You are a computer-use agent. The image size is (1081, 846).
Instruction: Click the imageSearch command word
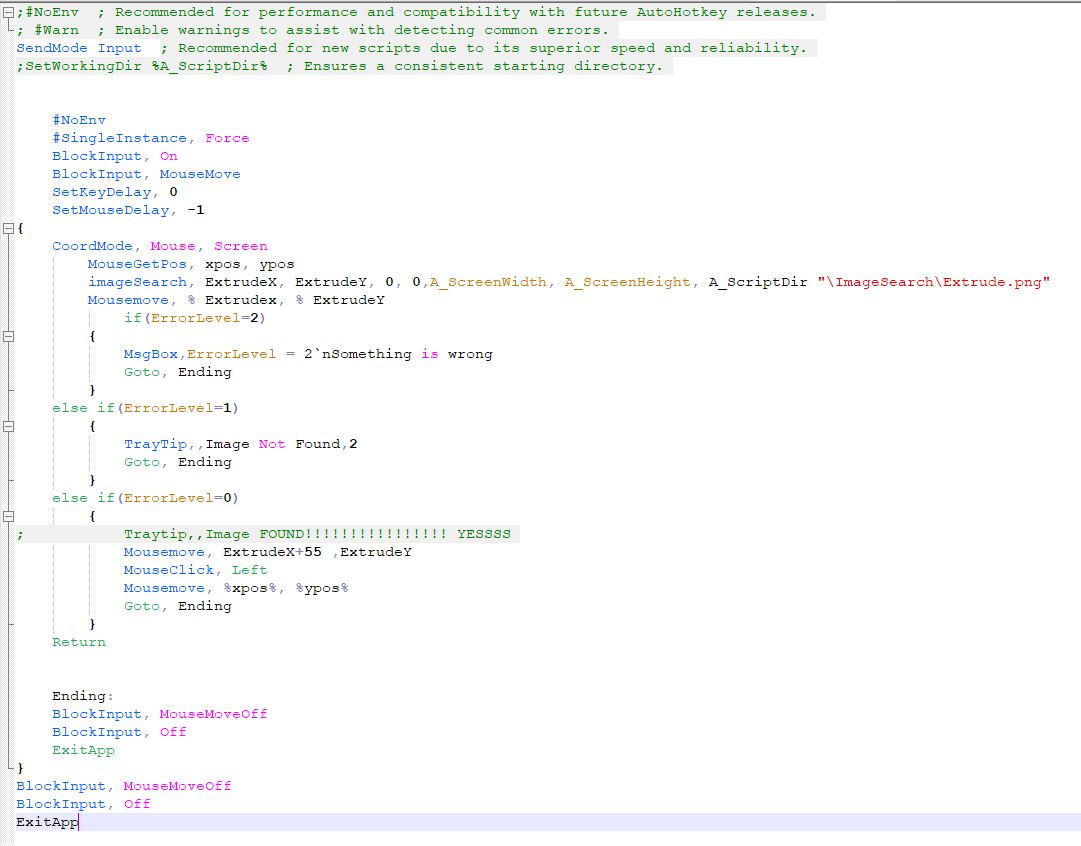(x=137, y=282)
